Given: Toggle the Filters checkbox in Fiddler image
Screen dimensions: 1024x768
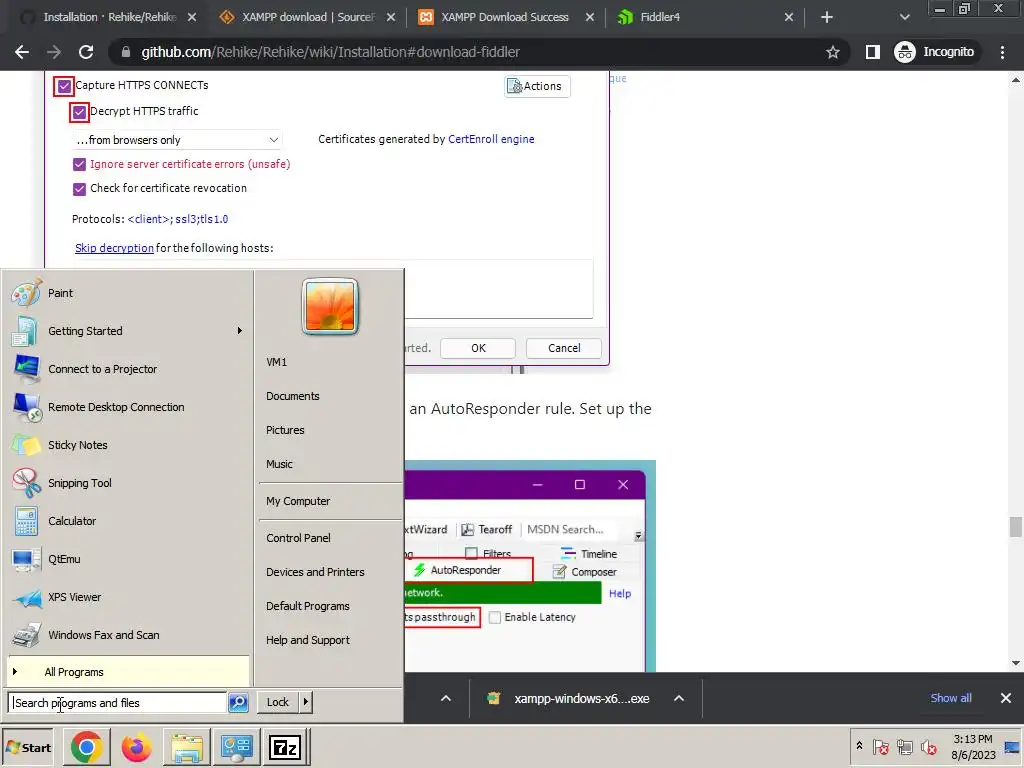Looking at the screenshot, I should click(x=471, y=554).
